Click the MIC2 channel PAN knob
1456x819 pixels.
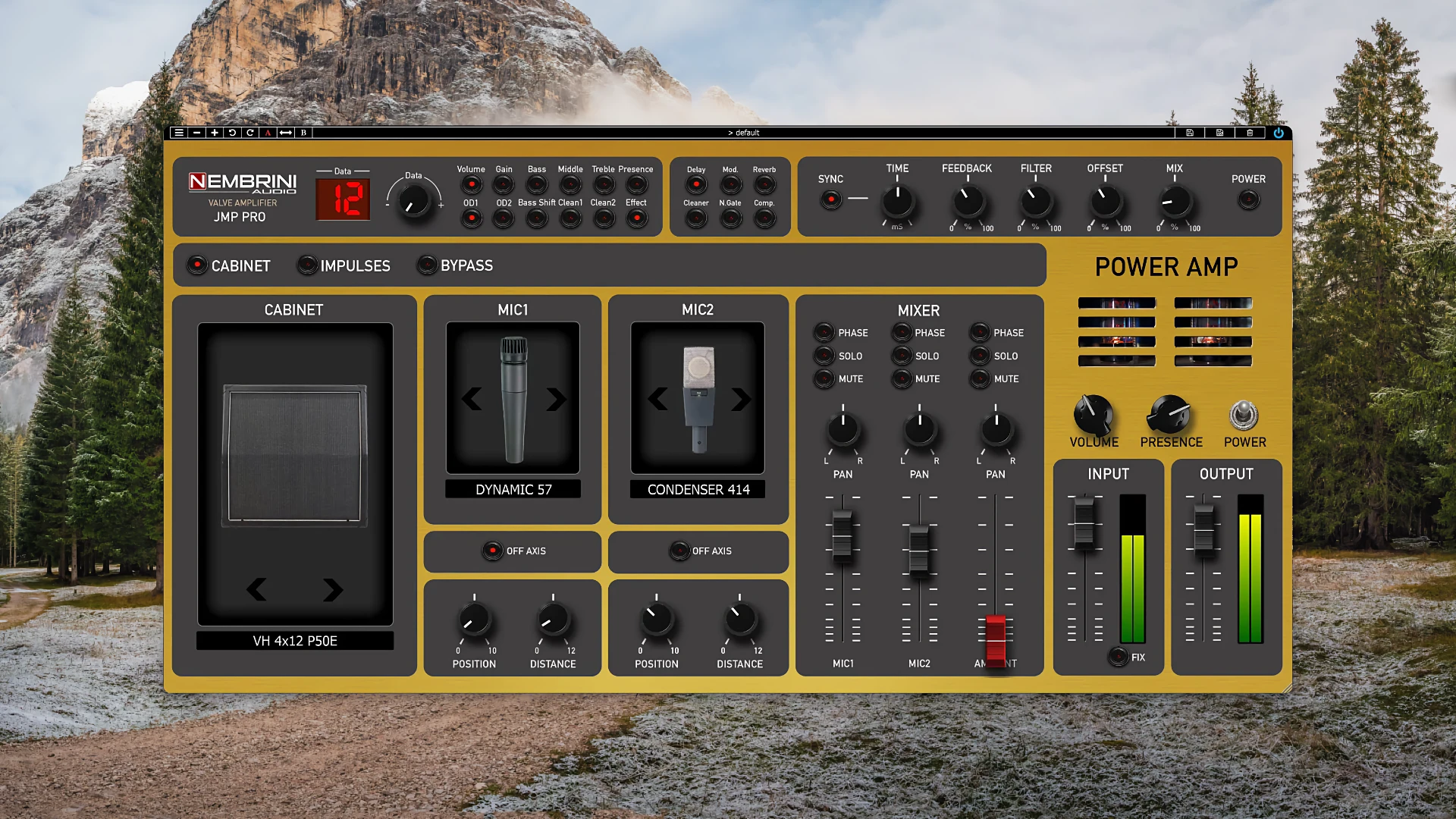(x=920, y=430)
